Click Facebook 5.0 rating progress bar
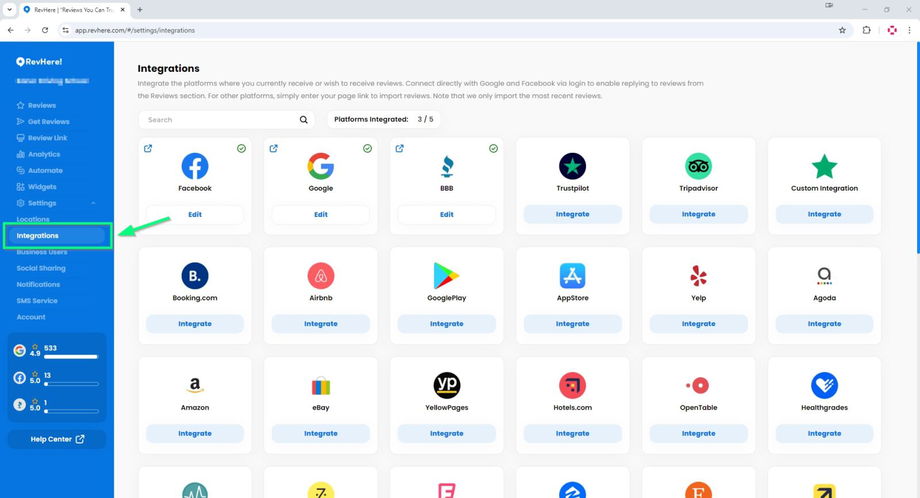 pos(71,384)
